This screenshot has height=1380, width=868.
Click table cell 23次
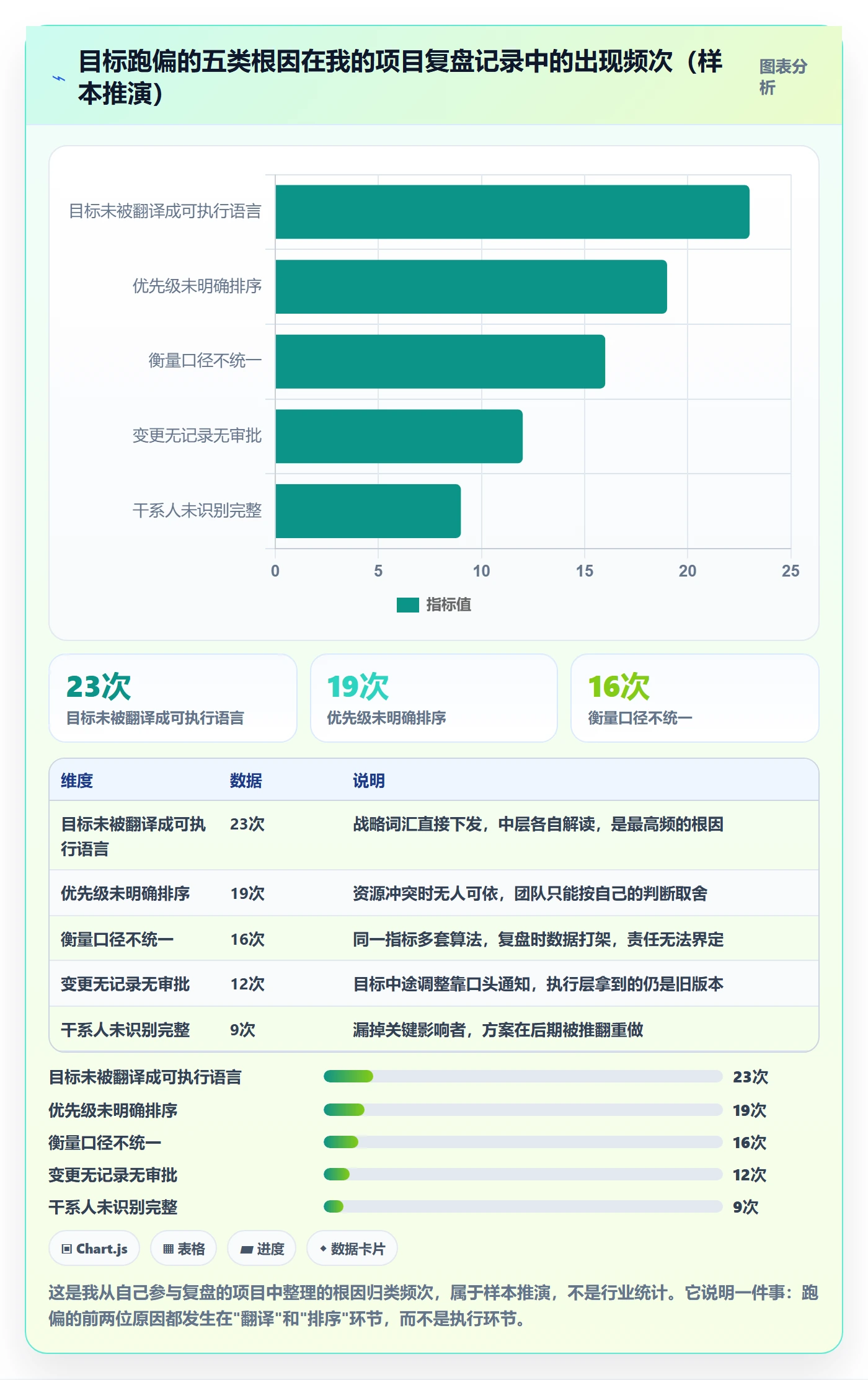click(x=247, y=824)
